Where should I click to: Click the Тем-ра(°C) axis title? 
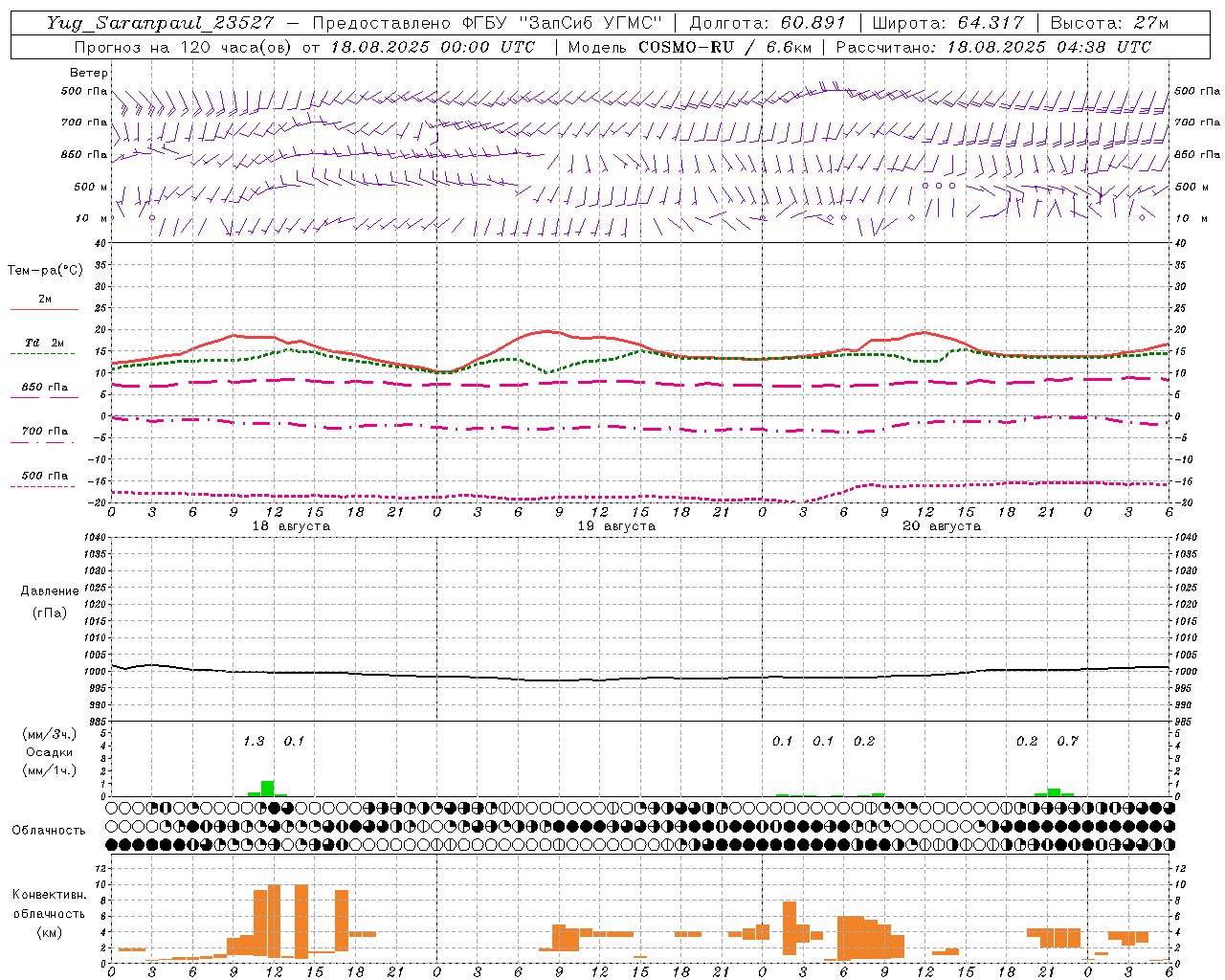45,270
